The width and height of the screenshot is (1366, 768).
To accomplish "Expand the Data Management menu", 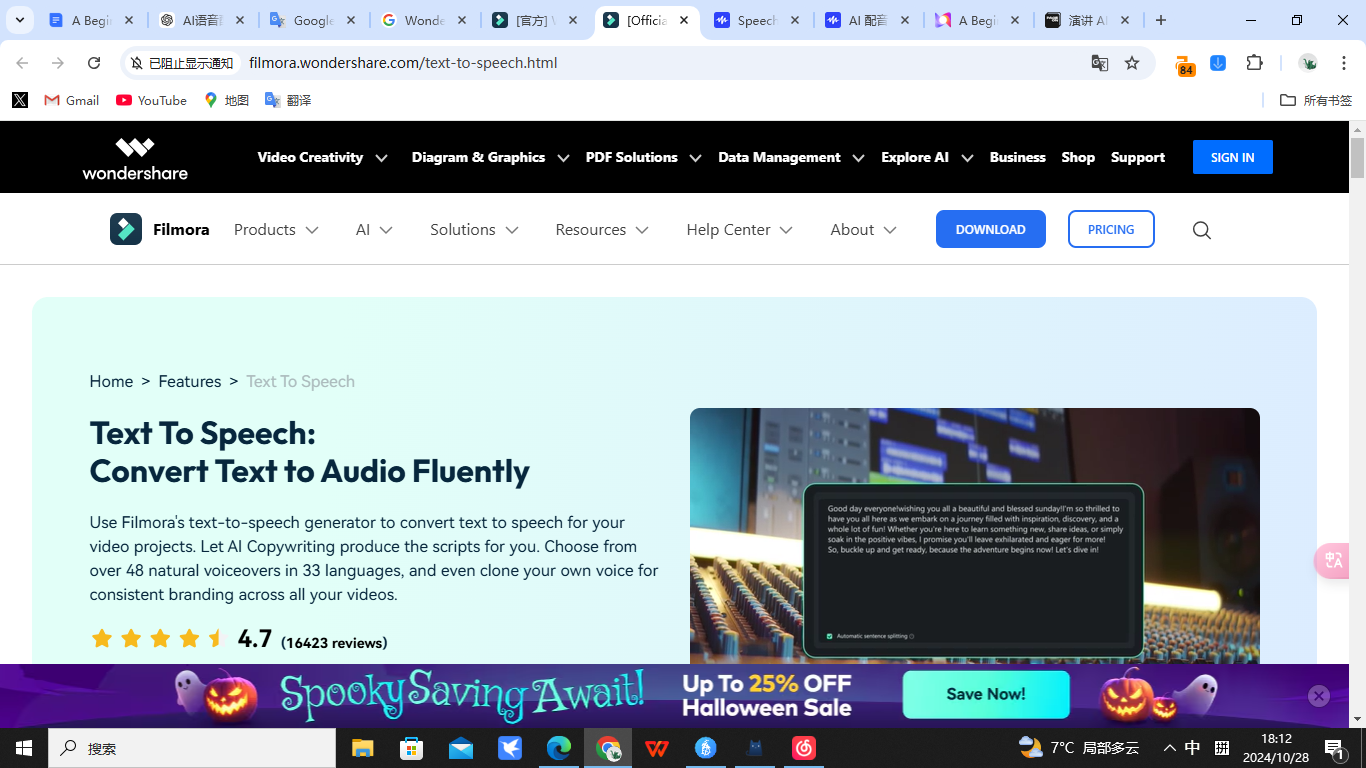I will coord(791,157).
